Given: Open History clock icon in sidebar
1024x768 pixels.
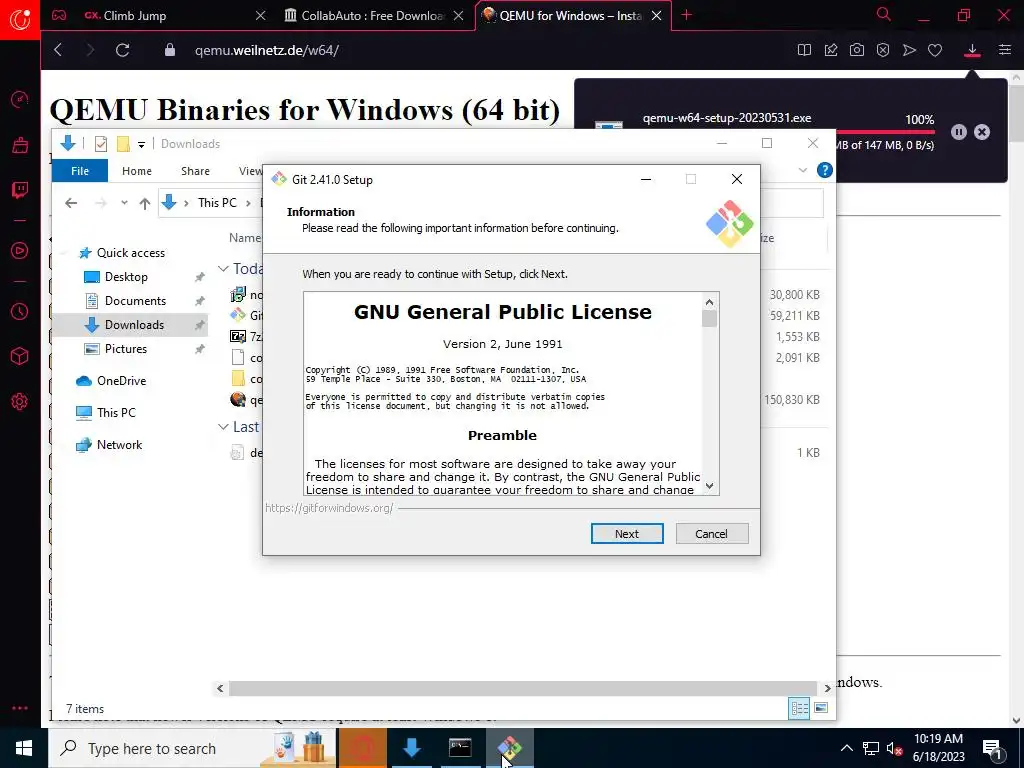Looking at the screenshot, I should (20, 312).
